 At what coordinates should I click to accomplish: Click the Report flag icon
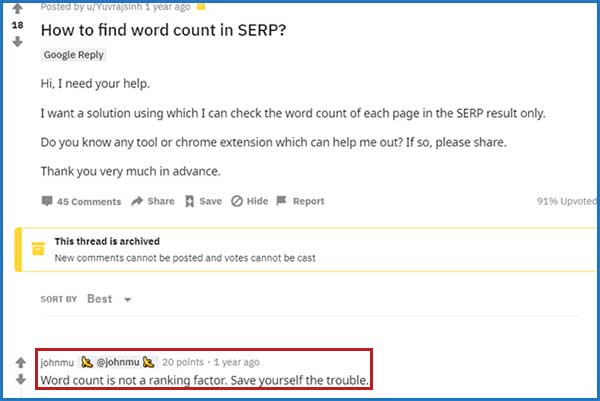(x=281, y=200)
